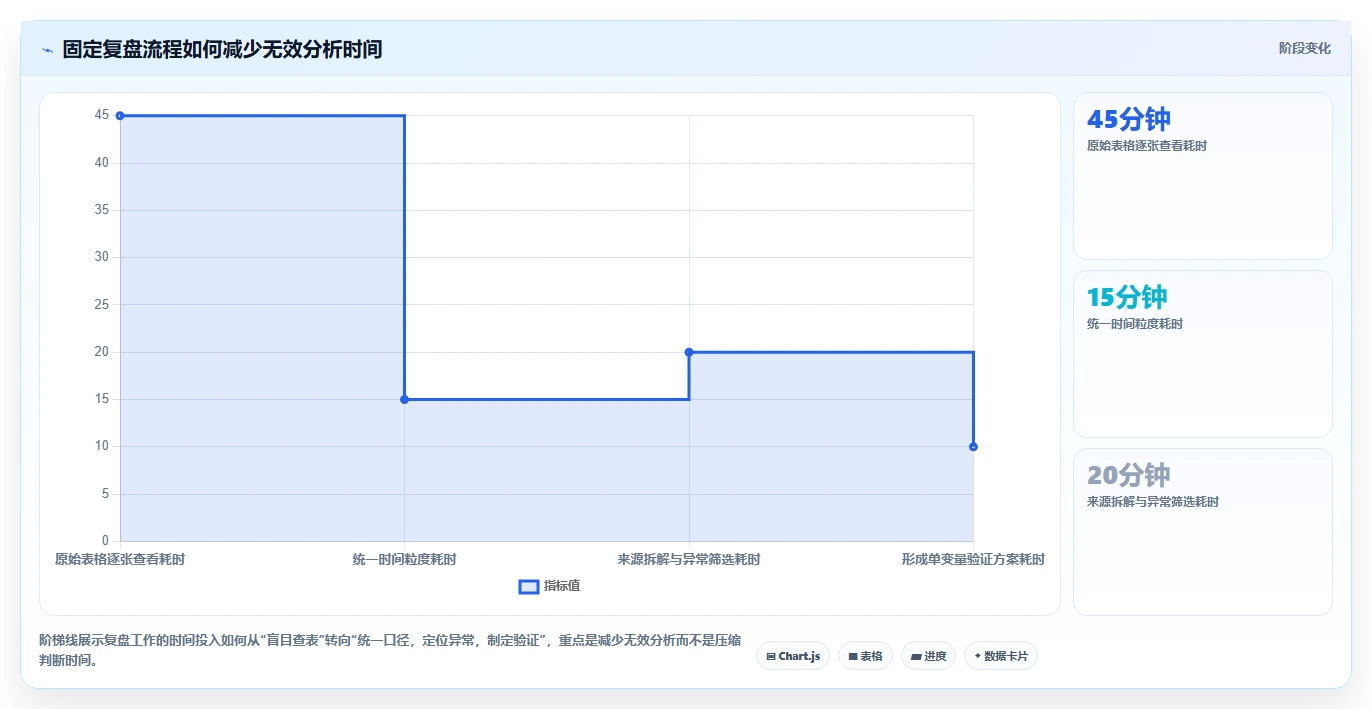Click the 数据卡片 sparkle icon
Viewport: 1372px width, 709px height.
tap(977, 657)
